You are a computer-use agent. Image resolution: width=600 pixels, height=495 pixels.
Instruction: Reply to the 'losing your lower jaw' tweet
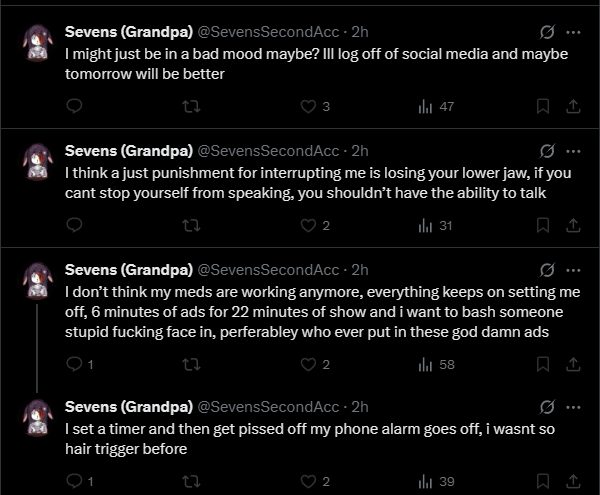[x=74, y=225]
